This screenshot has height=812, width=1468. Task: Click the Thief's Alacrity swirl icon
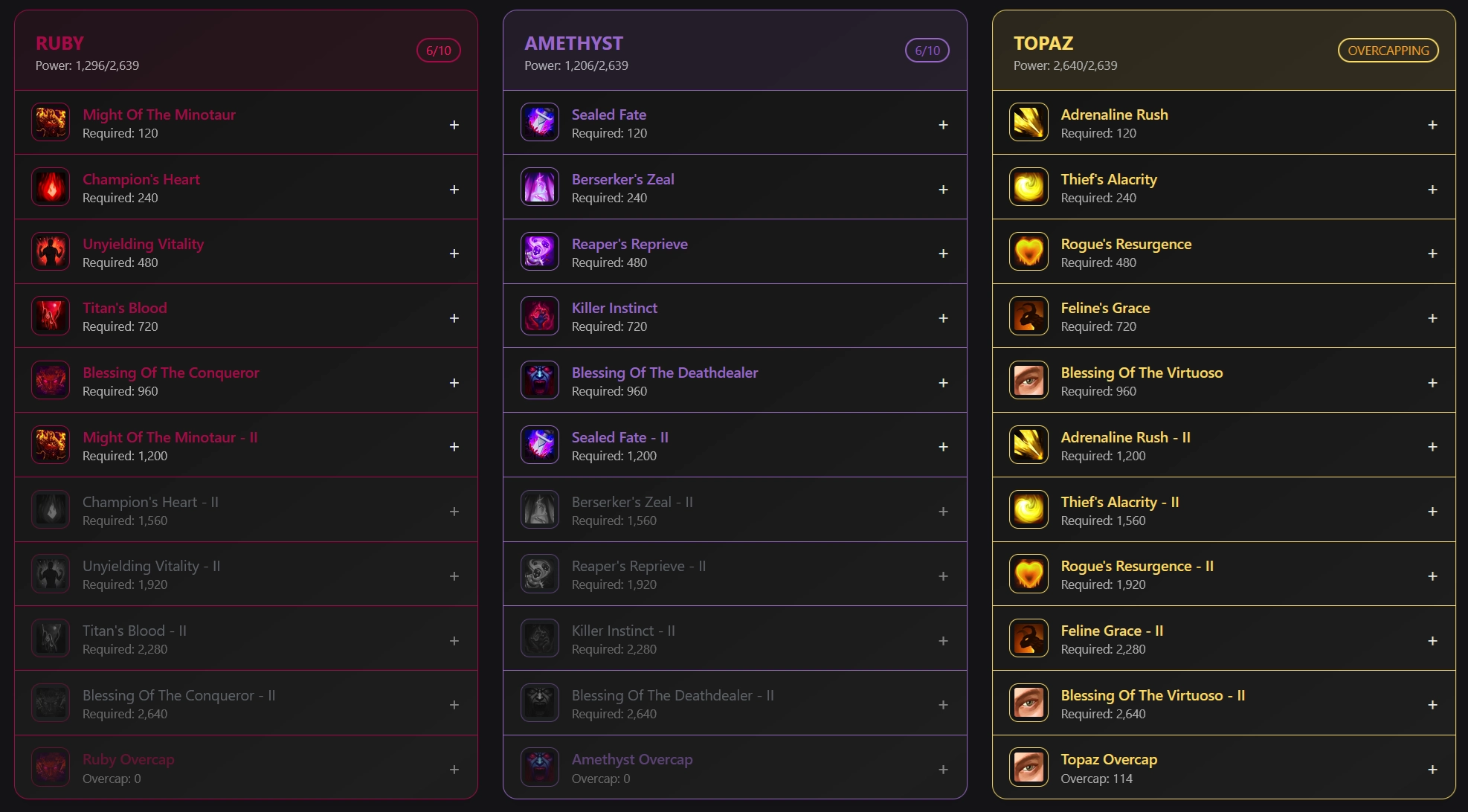1028,187
